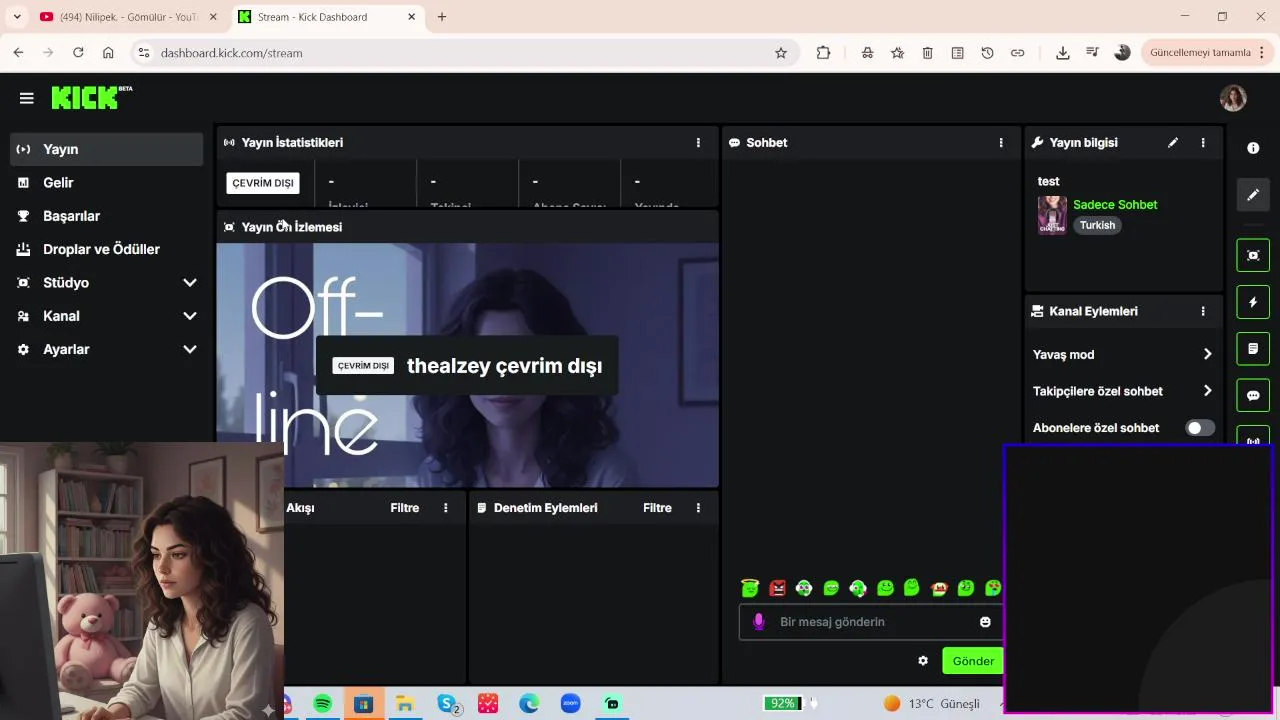
Task: Click the browser history extension icon
Action: (987, 53)
